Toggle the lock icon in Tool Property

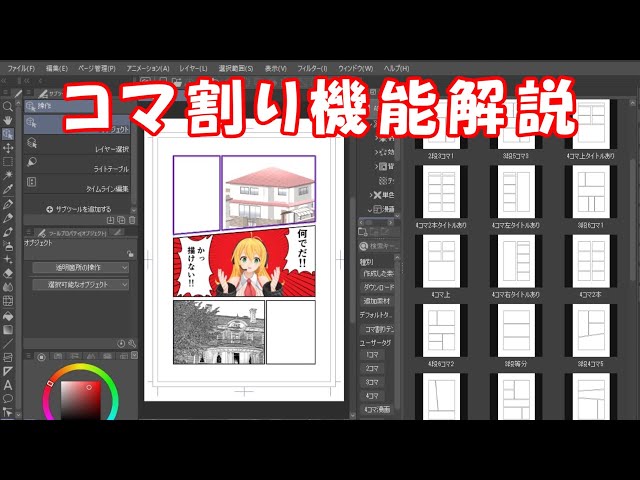click(130, 254)
